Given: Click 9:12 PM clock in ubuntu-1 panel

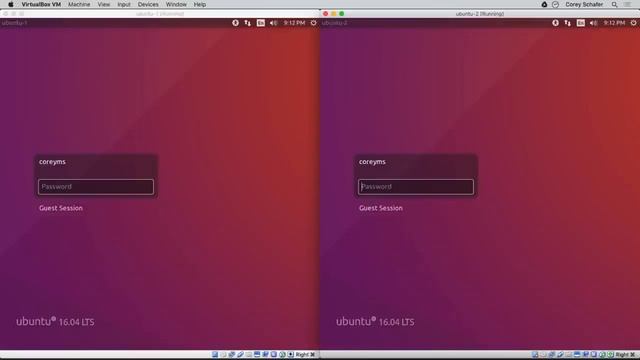Looking at the screenshot, I should tap(294, 23).
